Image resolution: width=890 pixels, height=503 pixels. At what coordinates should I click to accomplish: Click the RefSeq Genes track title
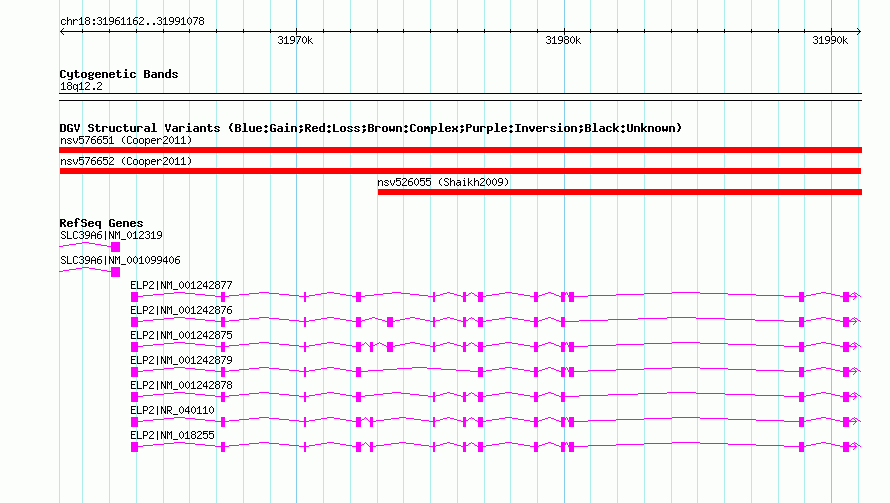tap(101, 223)
